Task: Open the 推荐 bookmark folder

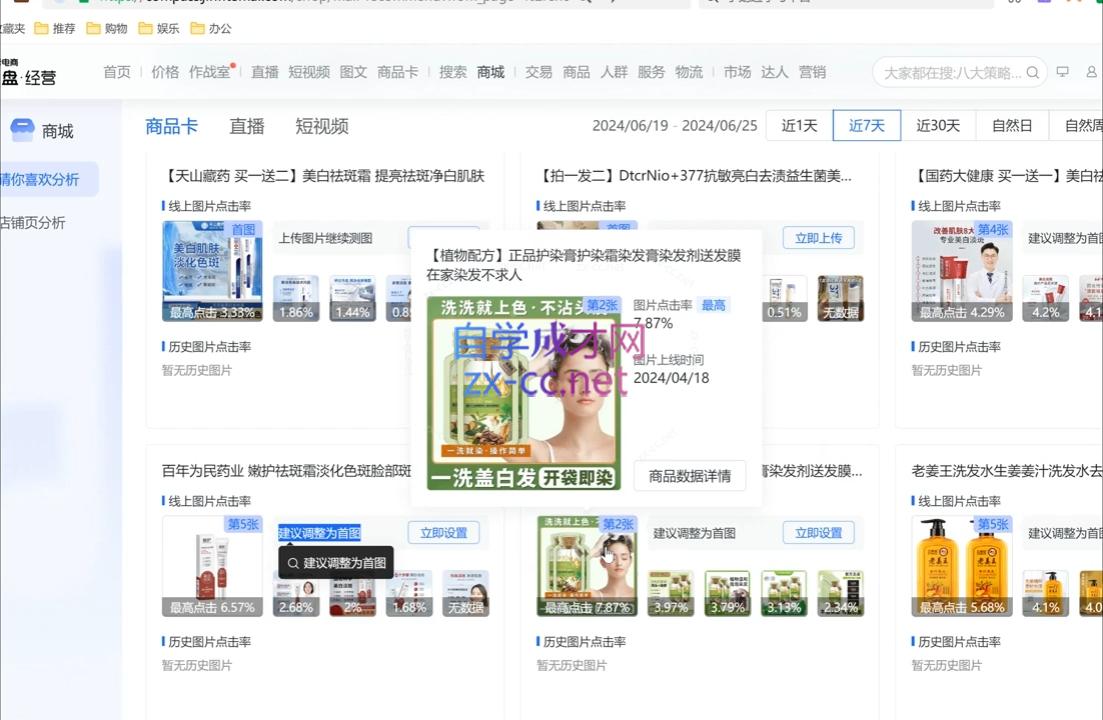Action: 55,28
